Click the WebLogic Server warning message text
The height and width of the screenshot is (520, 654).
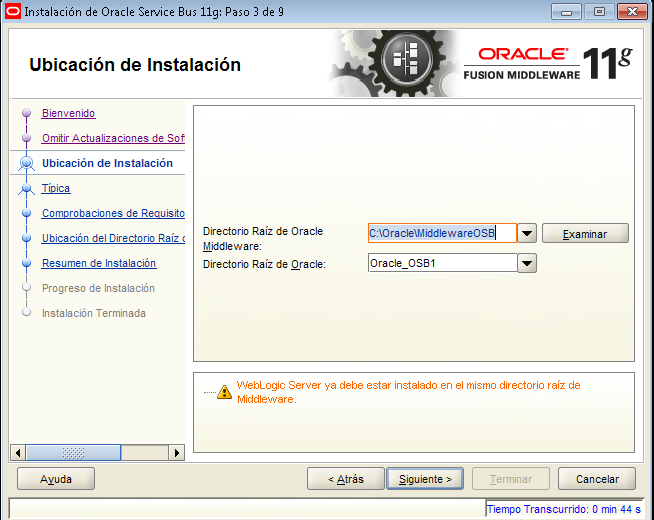click(x=408, y=392)
